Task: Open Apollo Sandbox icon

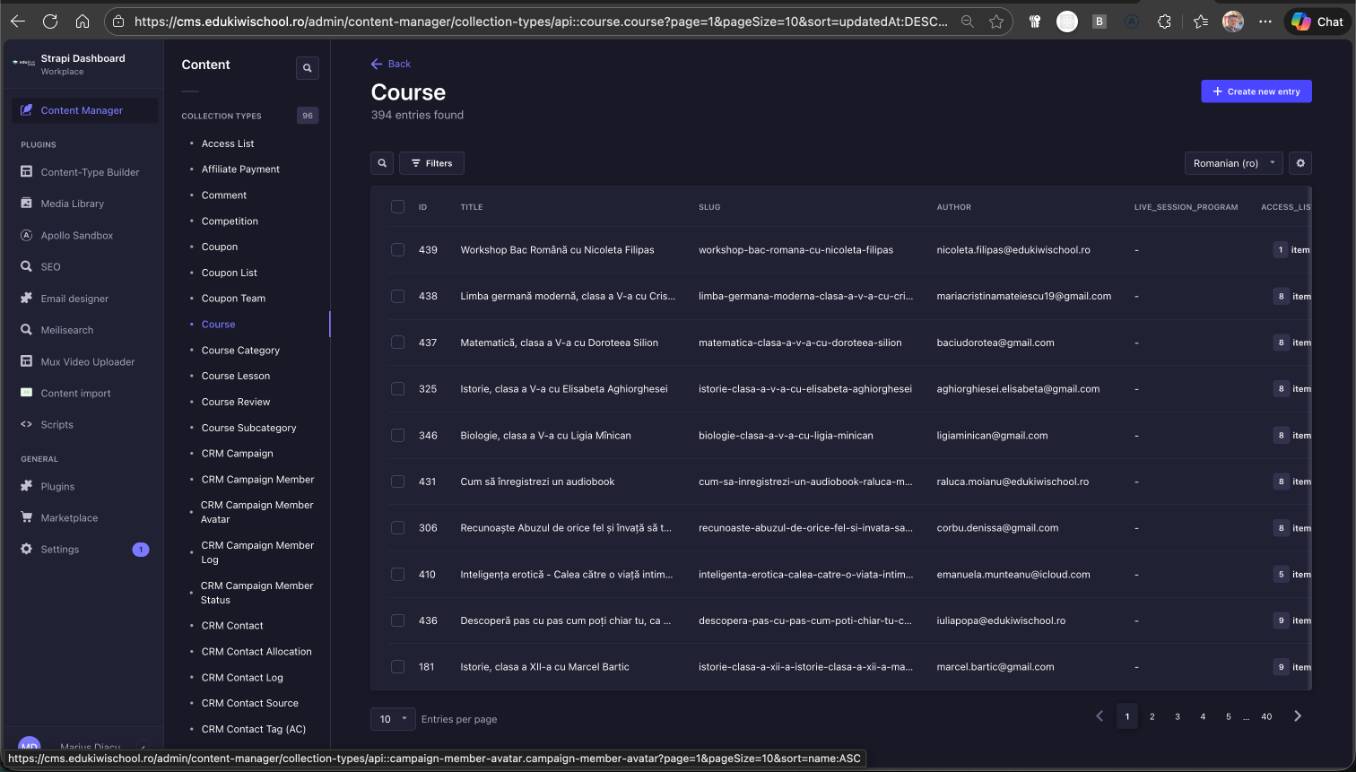Action: 26,235
